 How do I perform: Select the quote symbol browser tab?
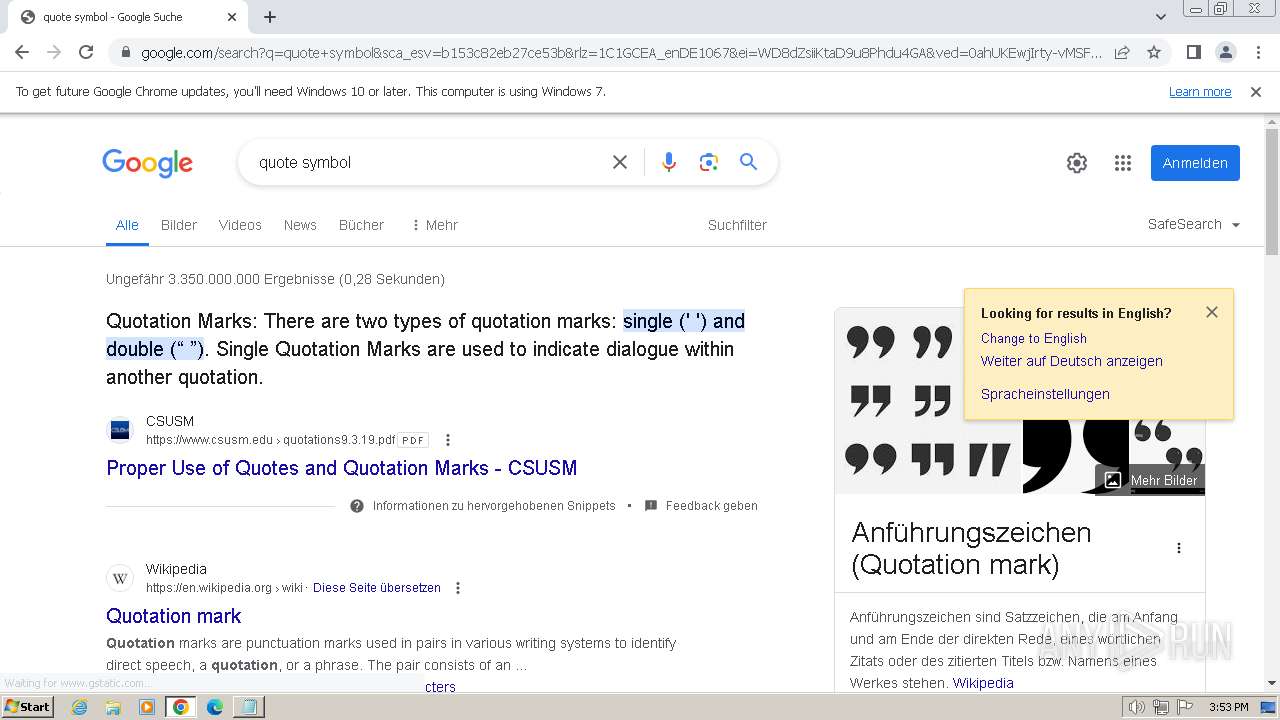(127, 17)
